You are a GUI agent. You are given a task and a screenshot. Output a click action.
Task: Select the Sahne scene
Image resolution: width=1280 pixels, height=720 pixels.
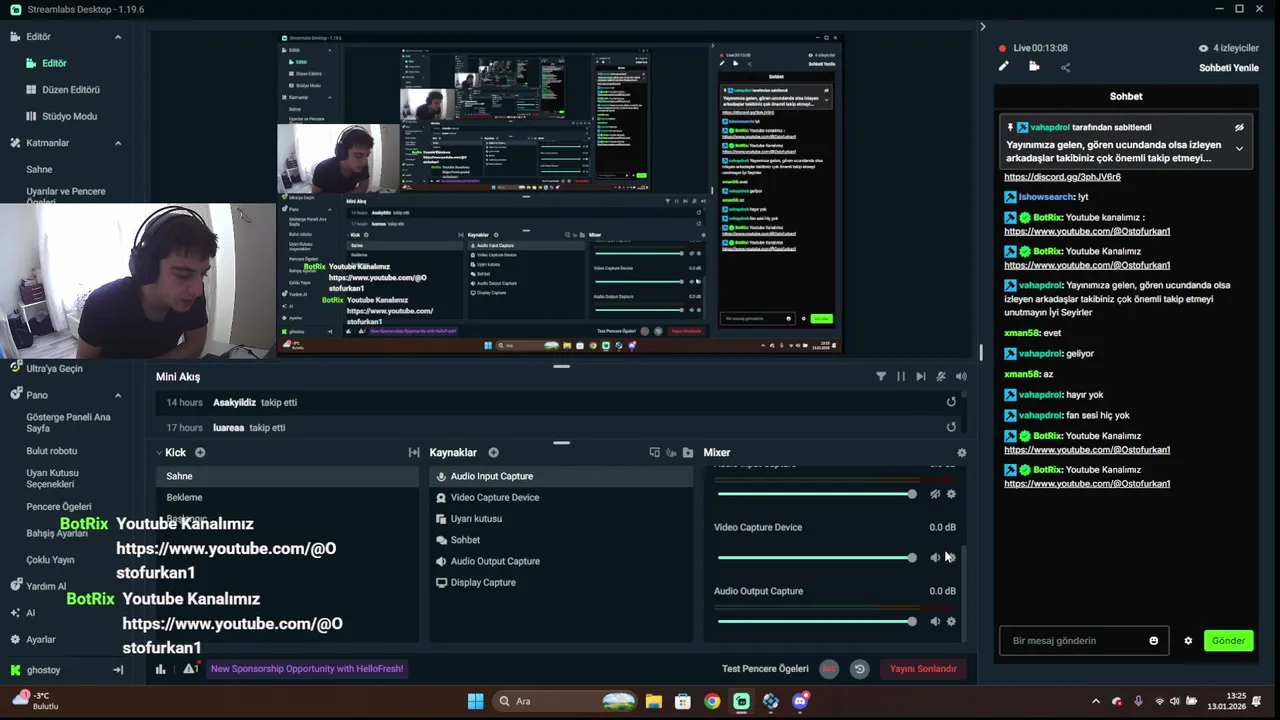point(287,476)
